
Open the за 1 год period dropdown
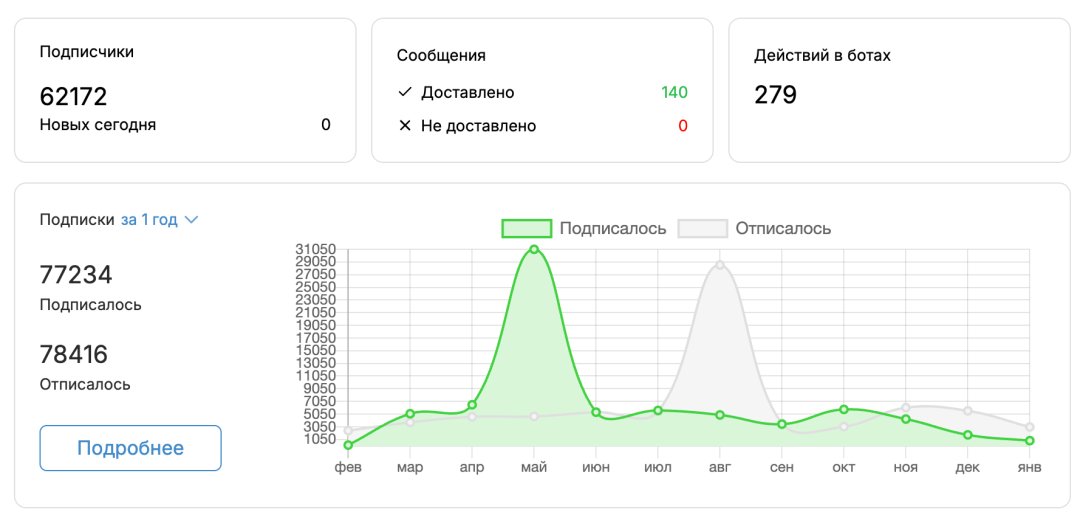pyautogui.click(x=149, y=220)
